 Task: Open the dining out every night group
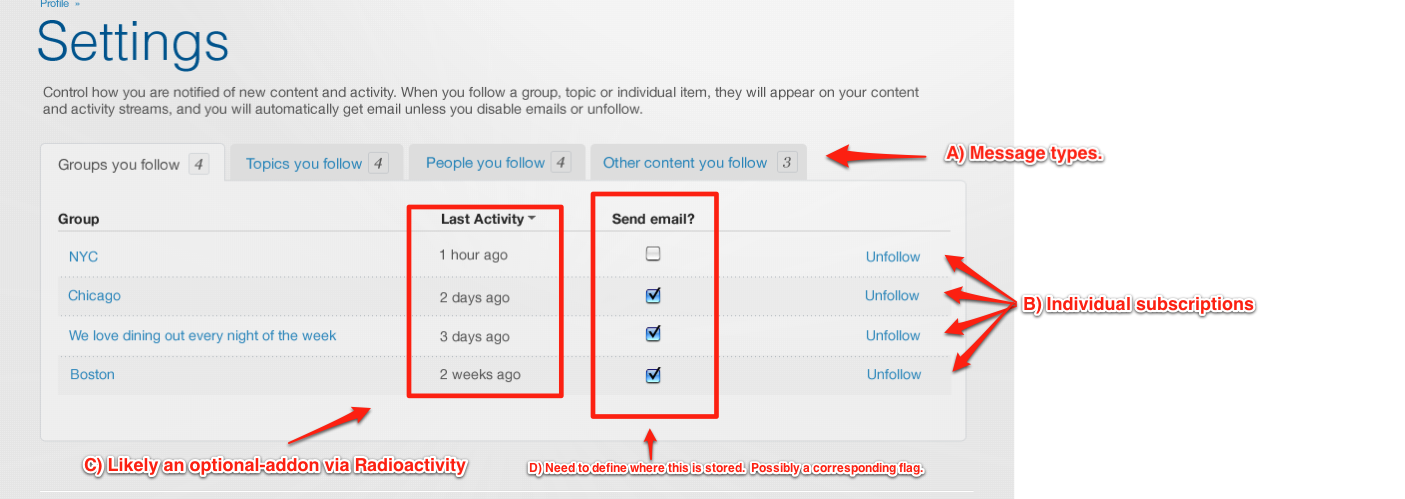pyautogui.click(x=202, y=336)
